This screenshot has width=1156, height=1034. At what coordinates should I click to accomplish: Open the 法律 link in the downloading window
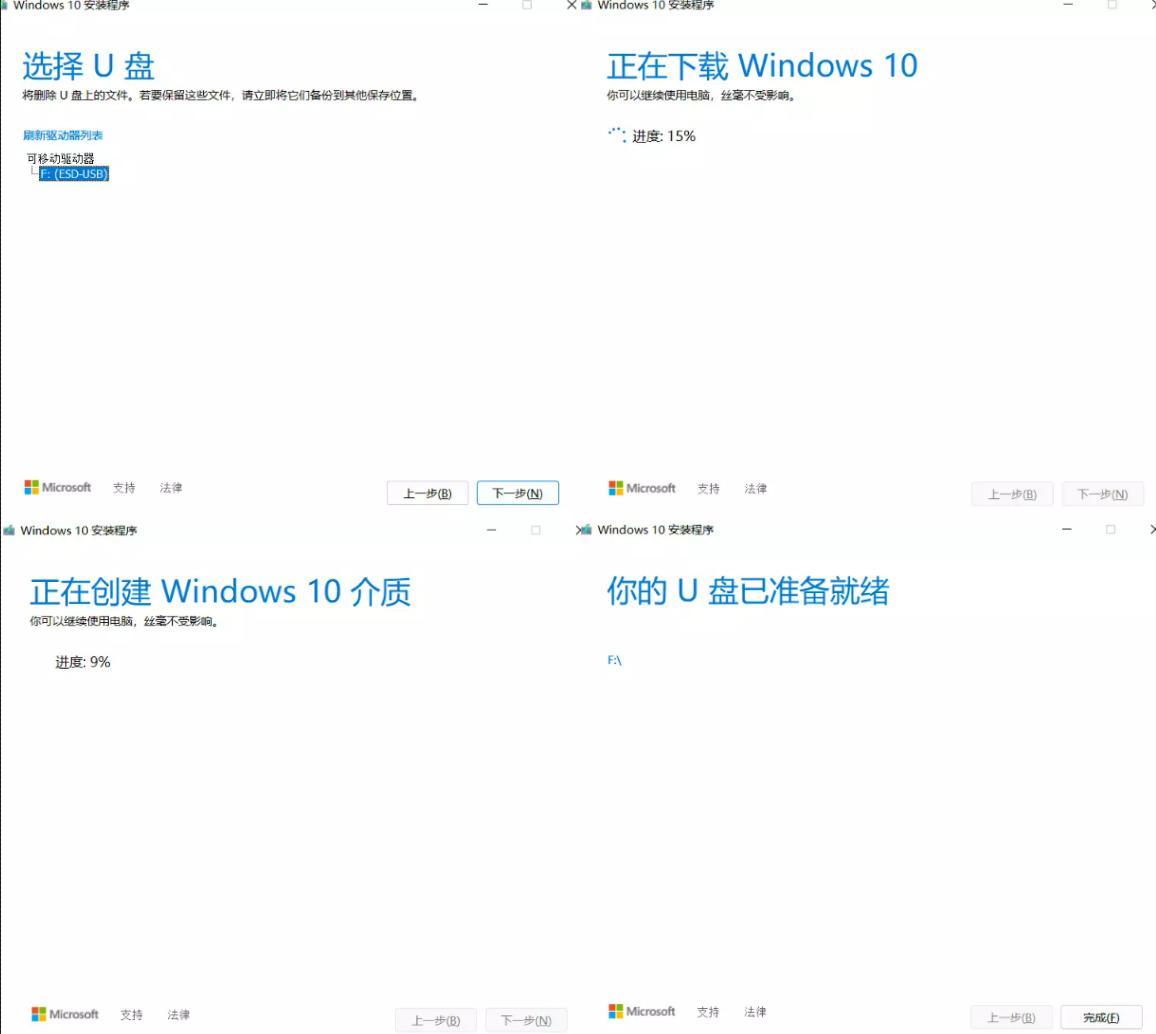coord(756,488)
